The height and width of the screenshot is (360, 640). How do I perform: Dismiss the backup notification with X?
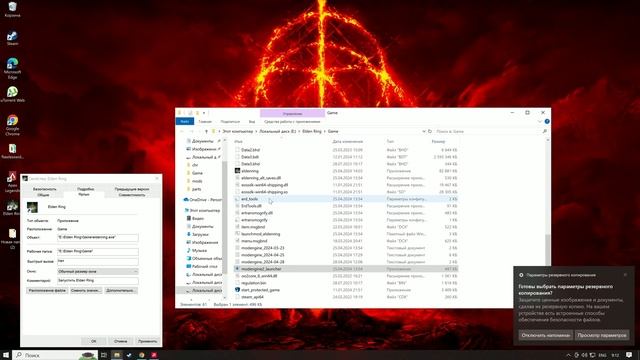coord(625,275)
